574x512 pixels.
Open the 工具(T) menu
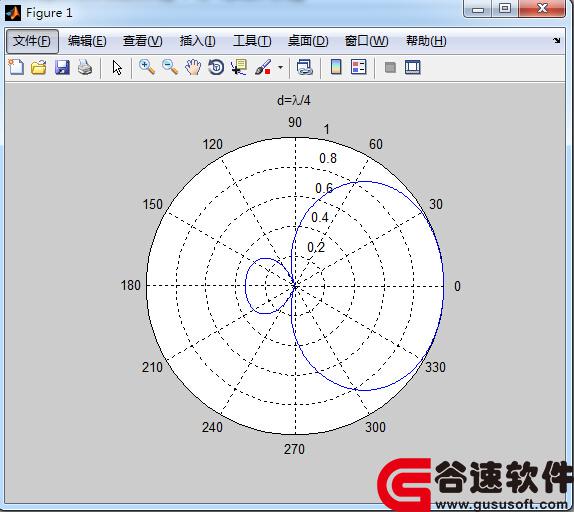(252, 41)
